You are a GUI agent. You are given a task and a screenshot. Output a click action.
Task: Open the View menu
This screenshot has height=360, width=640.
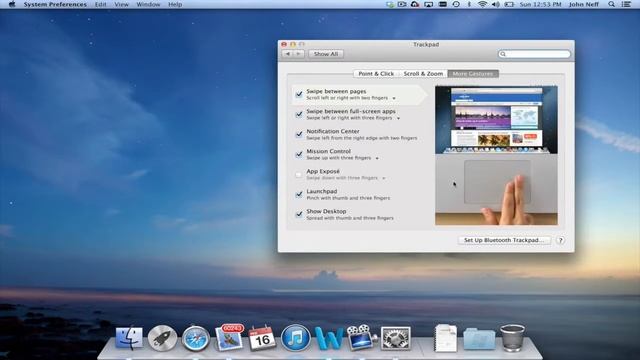pyautogui.click(x=121, y=4)
